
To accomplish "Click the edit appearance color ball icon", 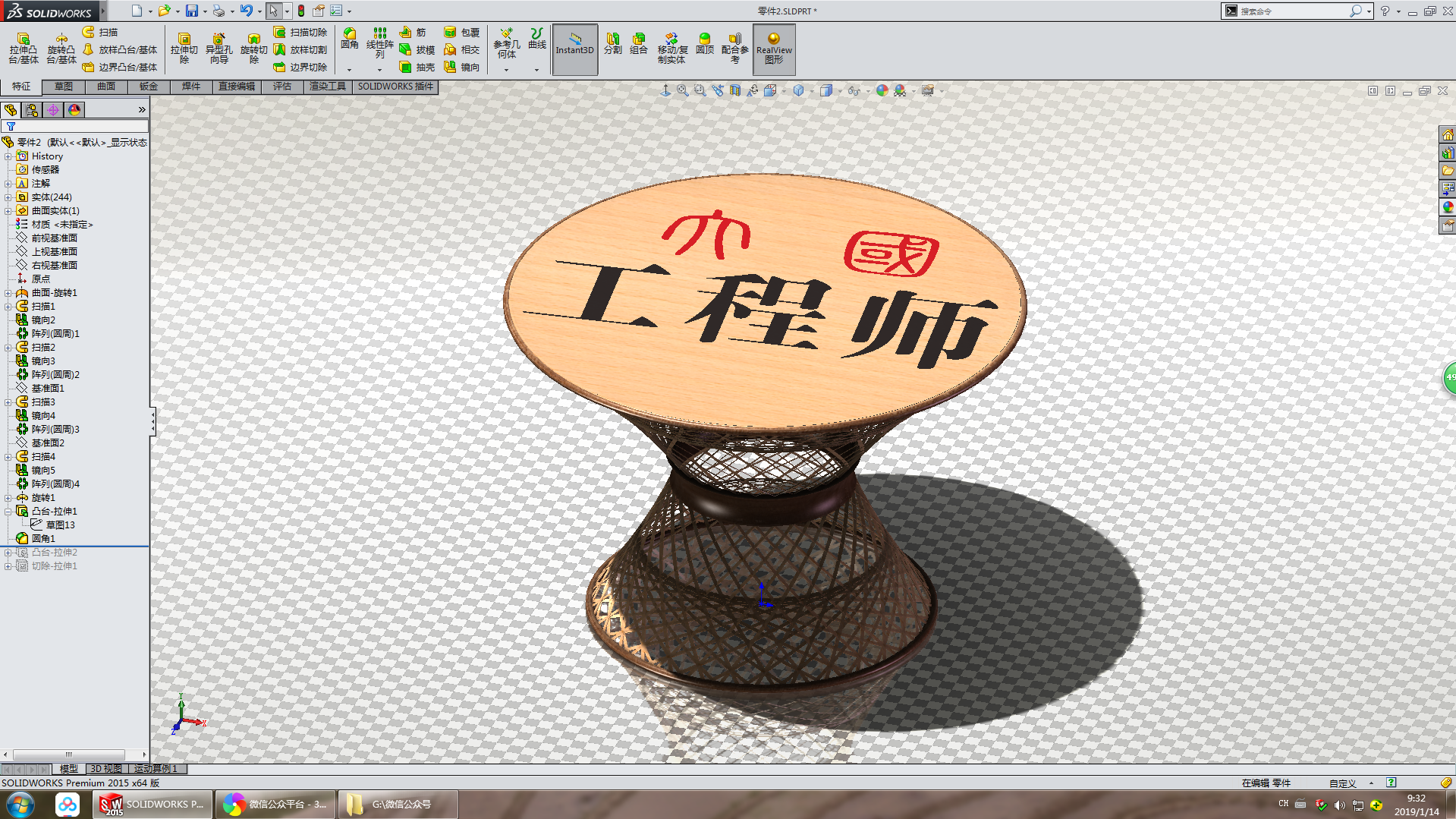I will [882, 91].
